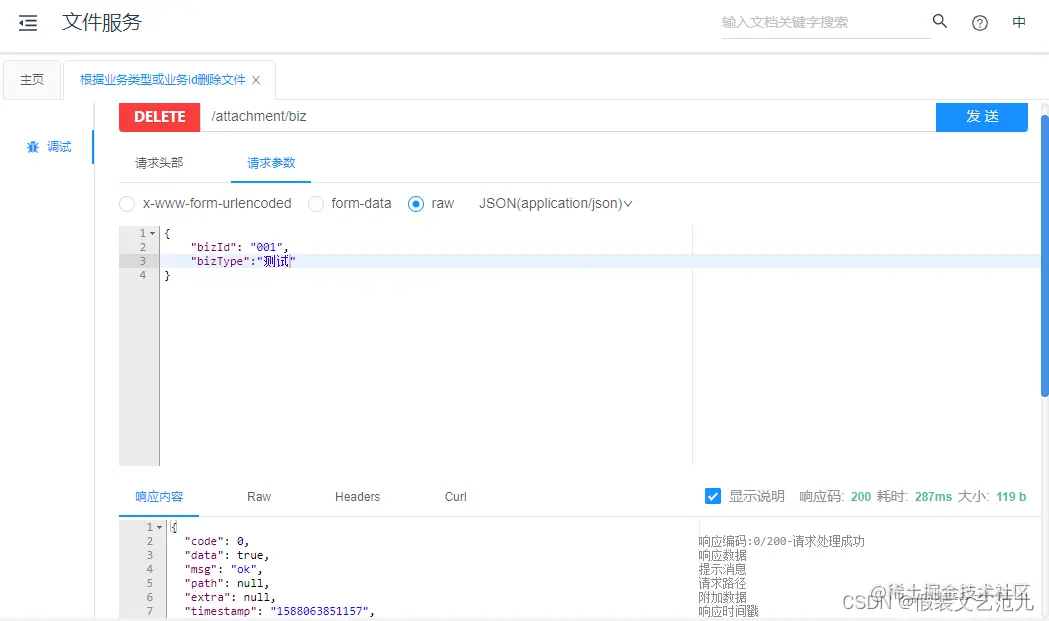Click the 响应数据 description text

tap(723, 555)
